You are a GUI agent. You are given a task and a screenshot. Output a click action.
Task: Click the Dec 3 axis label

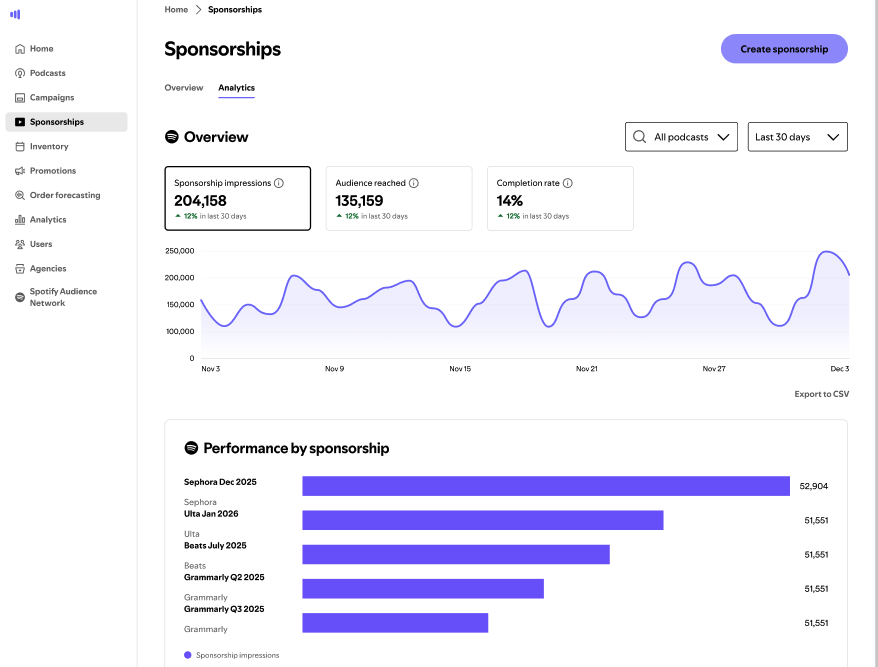point(839,369)
